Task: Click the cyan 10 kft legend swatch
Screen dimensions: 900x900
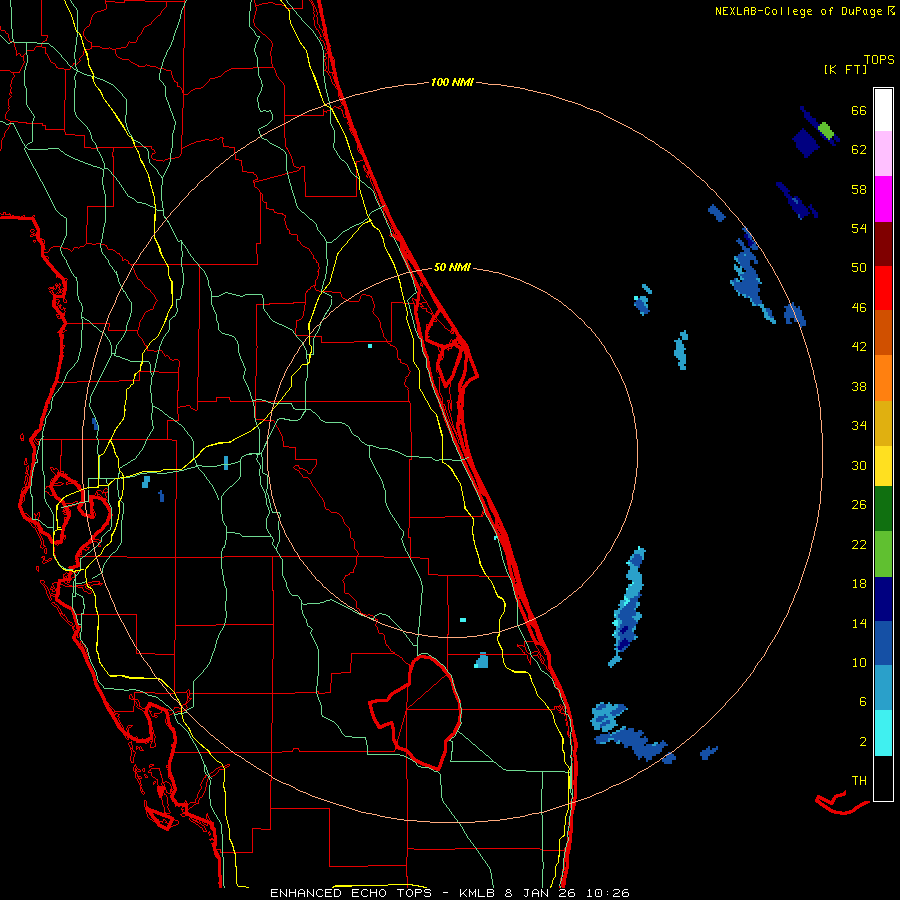Action: tap(883, 733)
